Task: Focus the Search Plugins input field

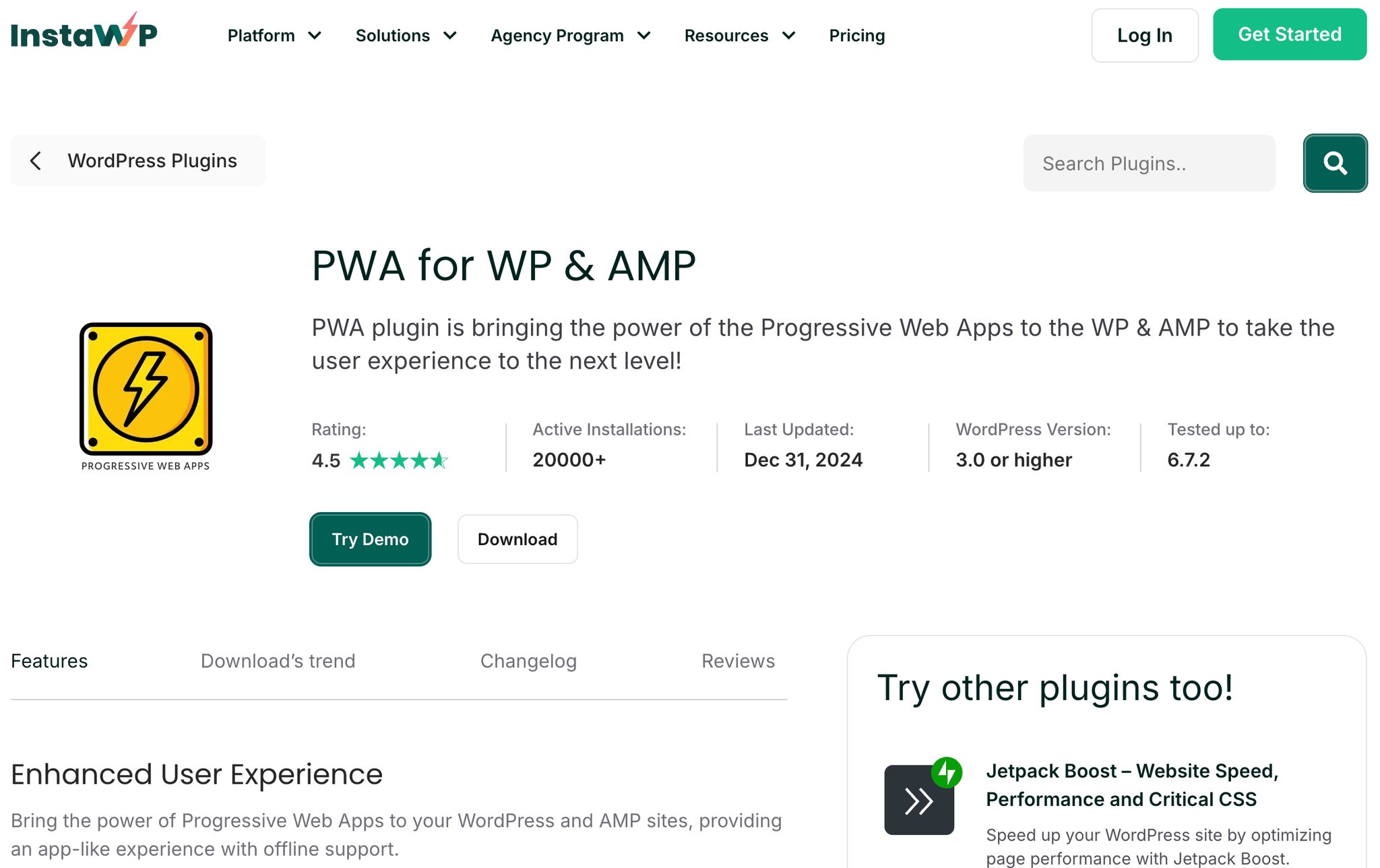Action: pos(1149,163)
